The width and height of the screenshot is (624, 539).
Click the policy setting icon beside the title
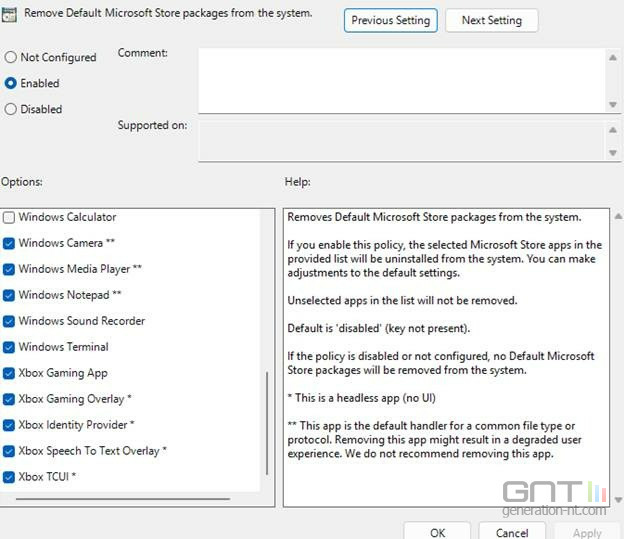pos(8,15)
